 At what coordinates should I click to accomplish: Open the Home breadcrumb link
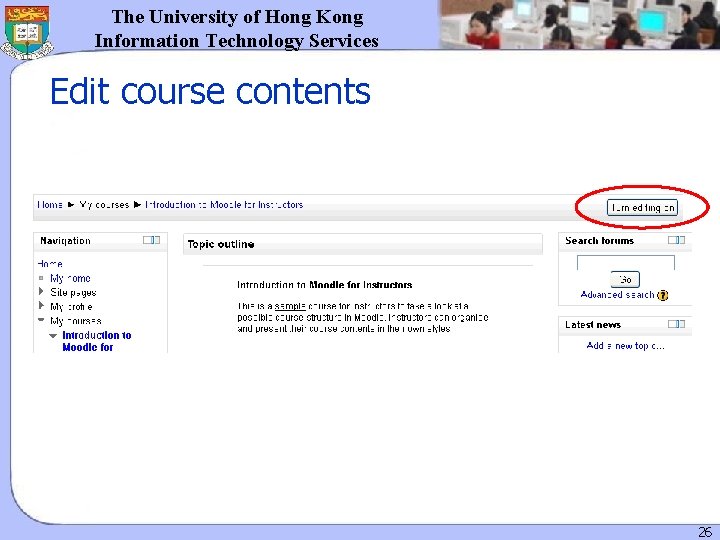pos(50,205)
